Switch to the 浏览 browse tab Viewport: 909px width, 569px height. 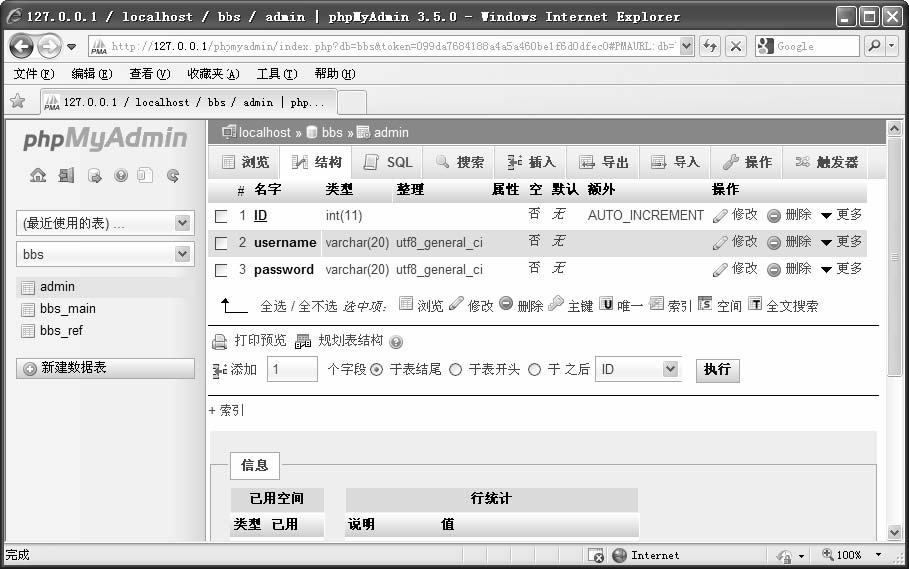245,162
